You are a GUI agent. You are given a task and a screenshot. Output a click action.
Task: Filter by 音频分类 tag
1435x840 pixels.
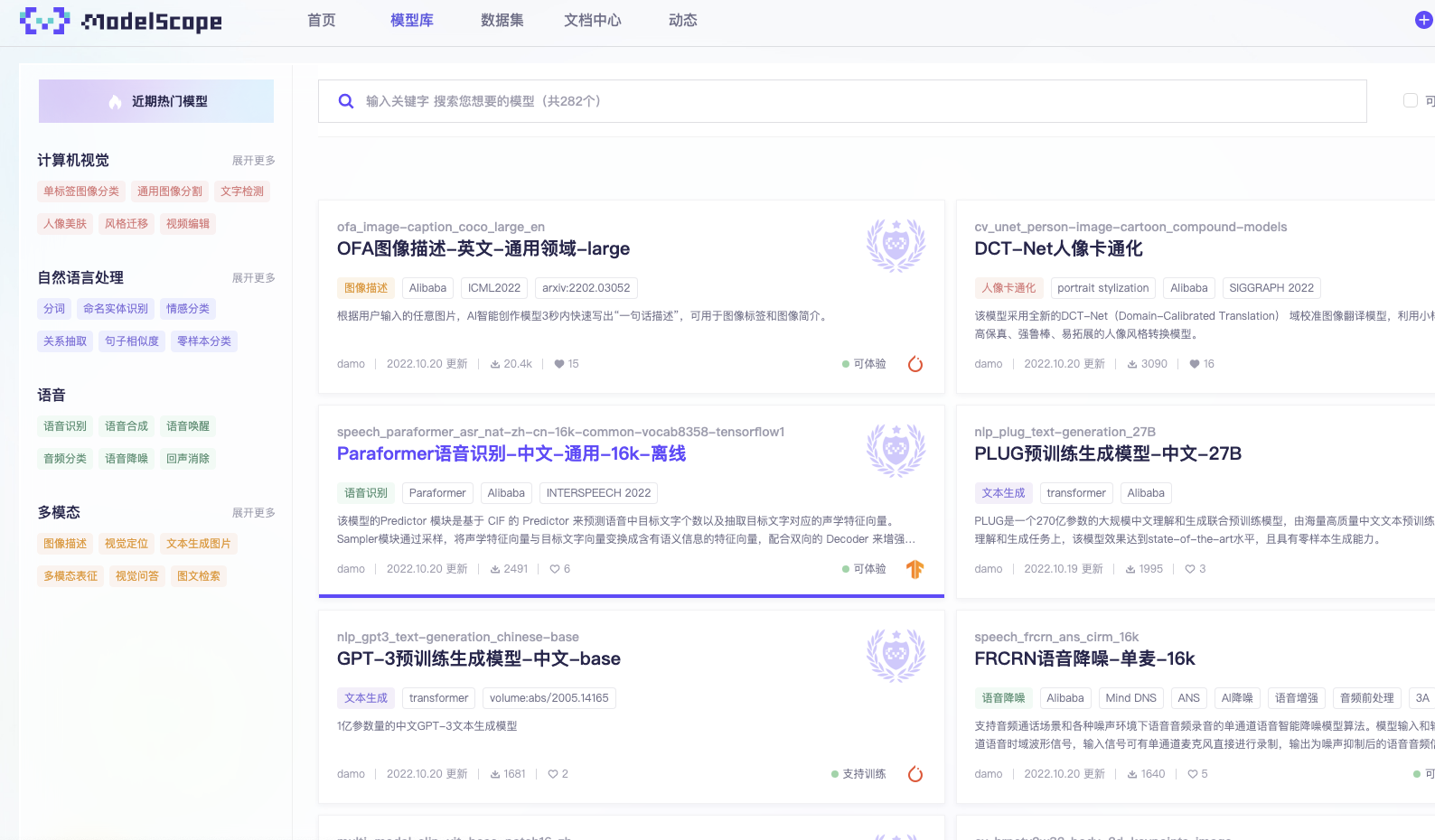pos(65,459)
